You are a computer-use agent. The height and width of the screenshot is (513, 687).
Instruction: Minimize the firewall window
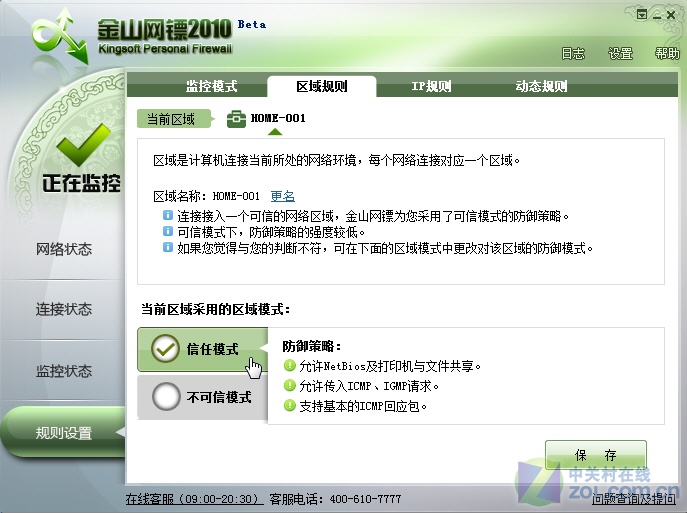(656, 16)
